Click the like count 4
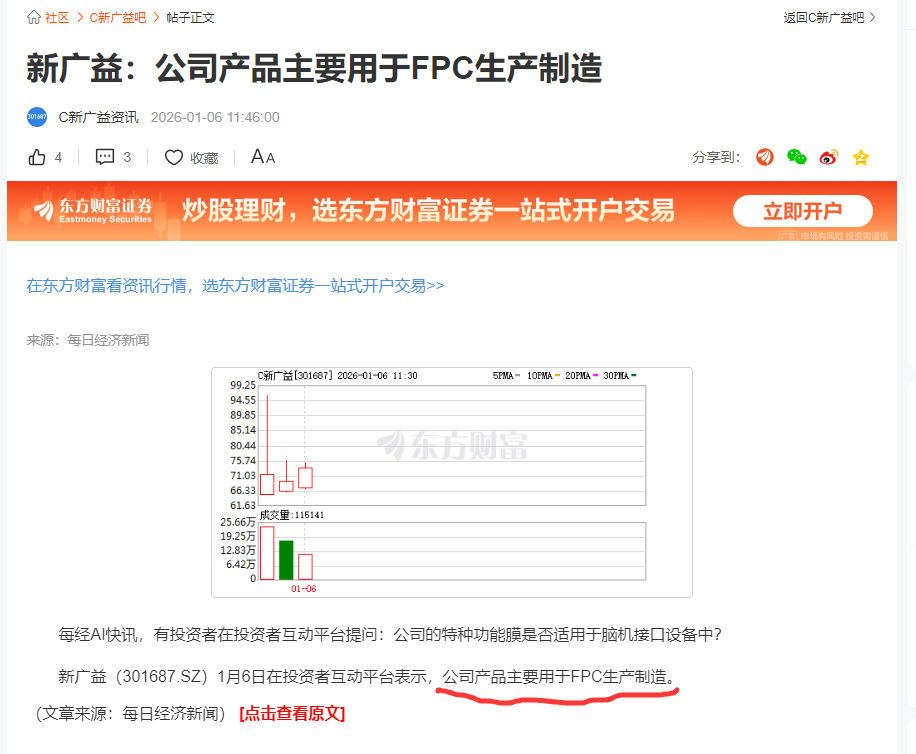 click(x=58, y=157)
